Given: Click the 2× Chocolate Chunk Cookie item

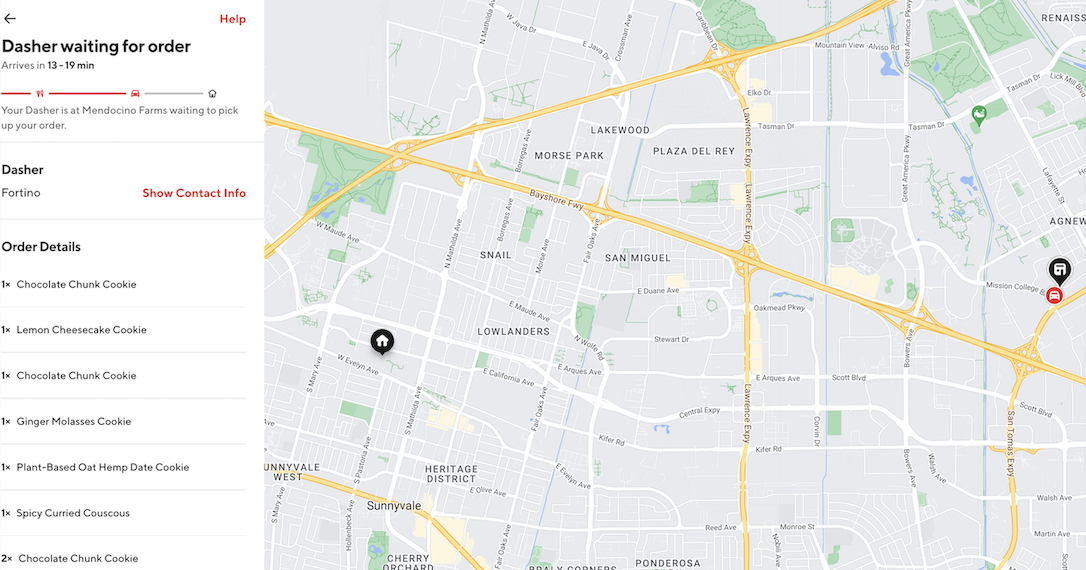Looking at the screenshot, I should pos(123,558).
